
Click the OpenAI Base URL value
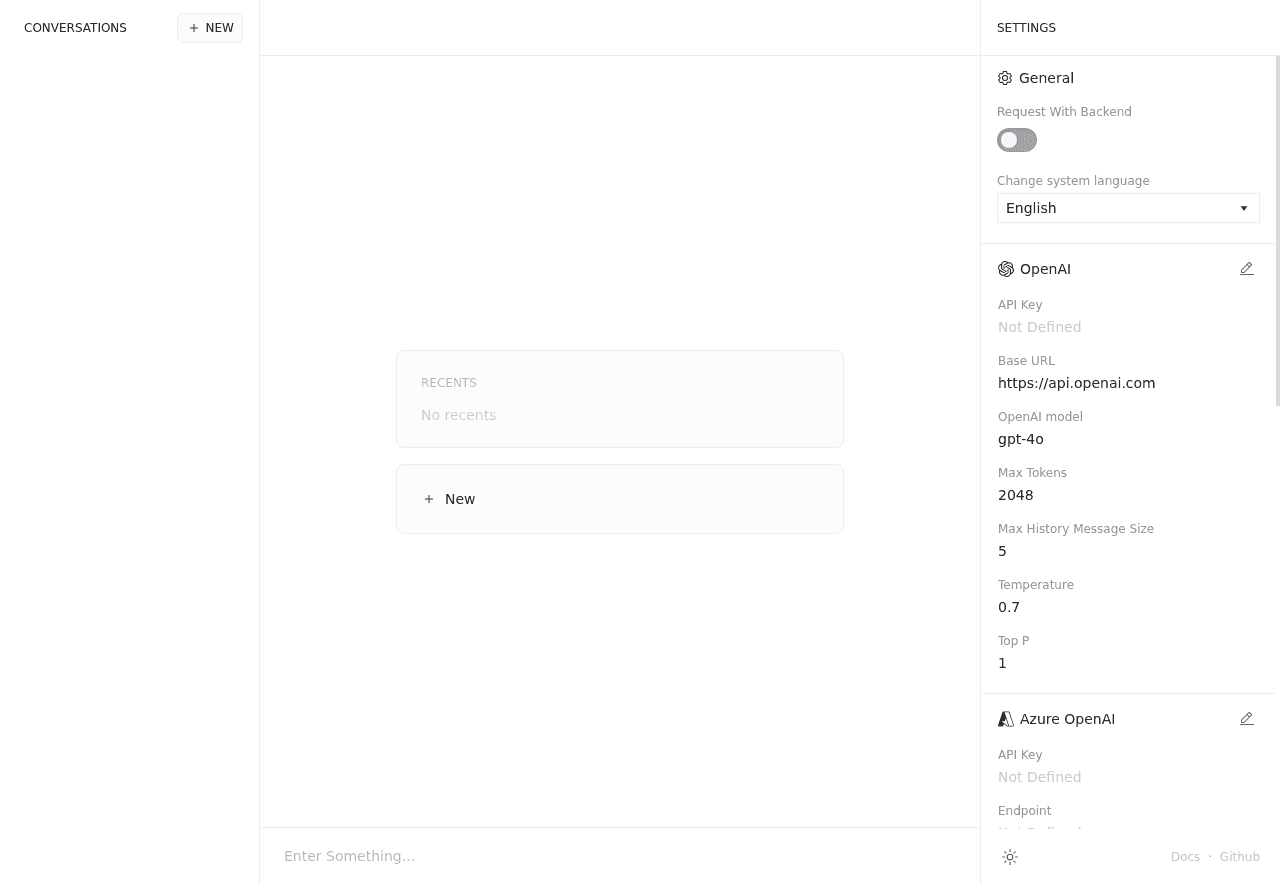tap(1076, 383)
